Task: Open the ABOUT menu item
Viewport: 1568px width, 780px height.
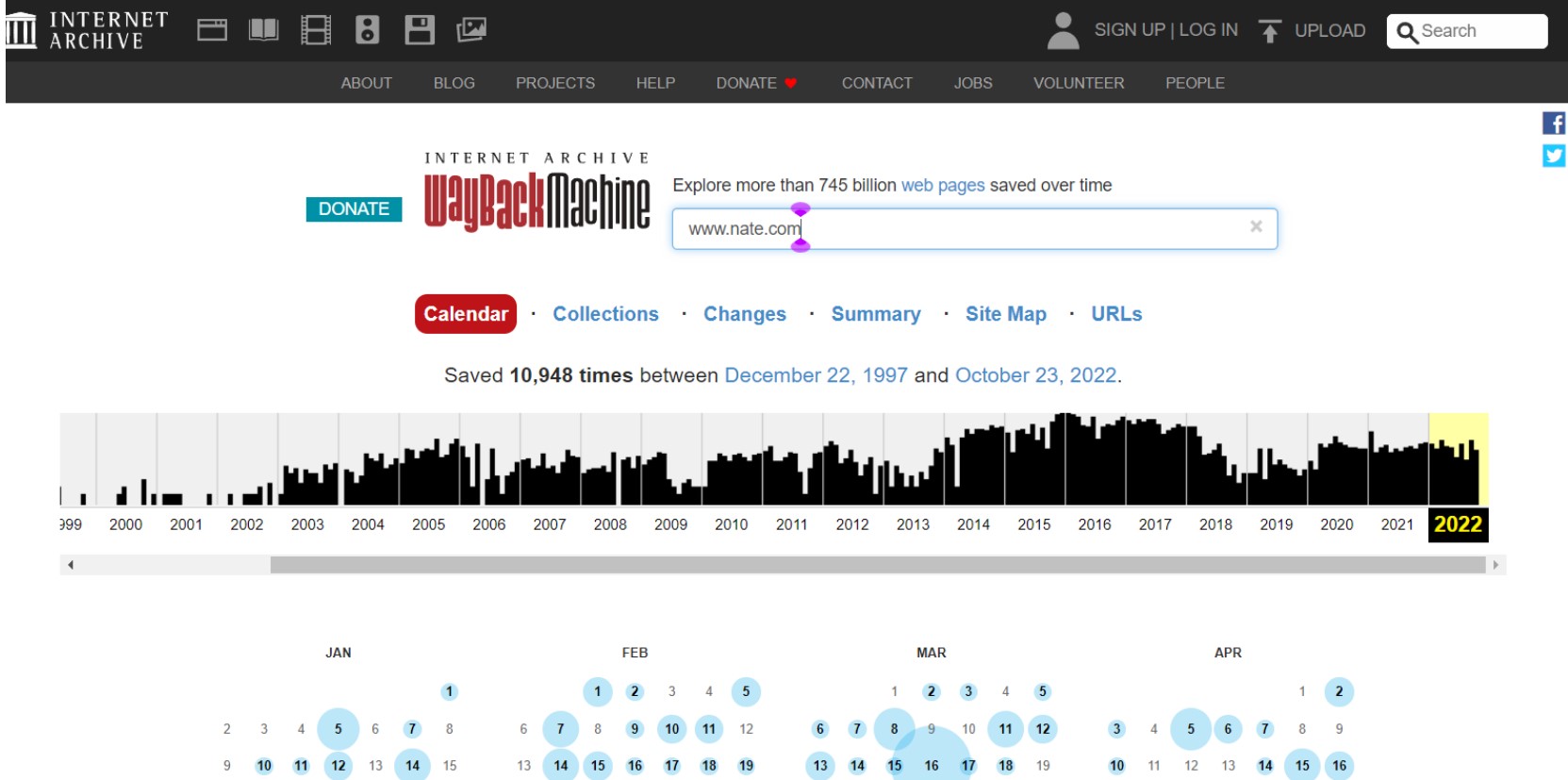Action: point(367,83)
